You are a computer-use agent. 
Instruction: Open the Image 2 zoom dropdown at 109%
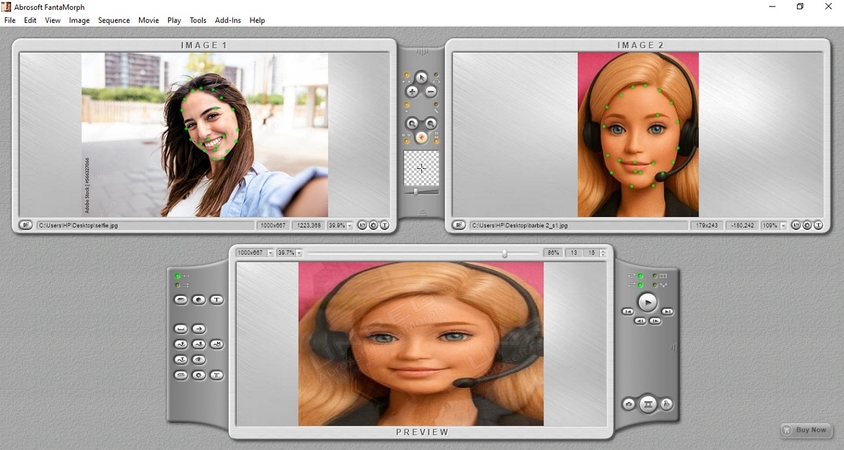pos(783,226)
